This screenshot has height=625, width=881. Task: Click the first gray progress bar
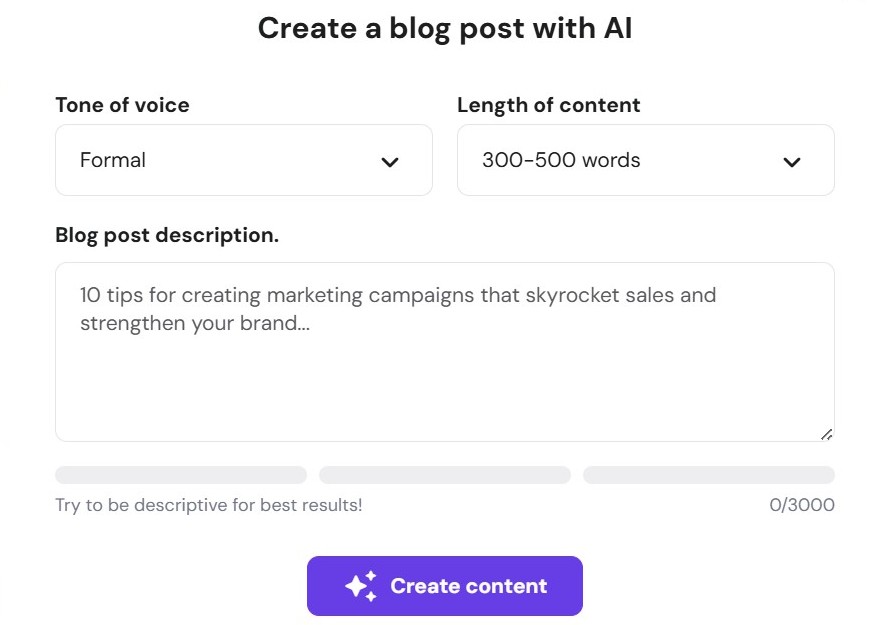(181, 474)
